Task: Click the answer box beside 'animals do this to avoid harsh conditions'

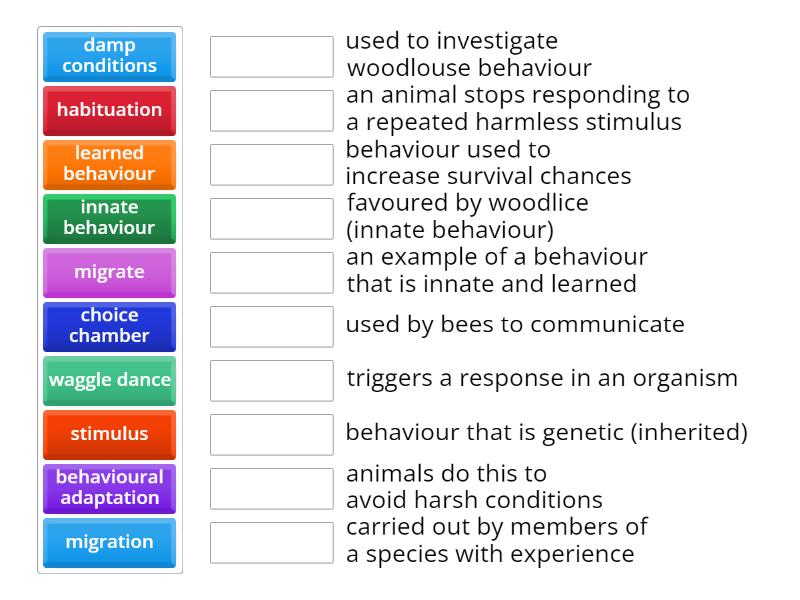Action: (271, 488)
